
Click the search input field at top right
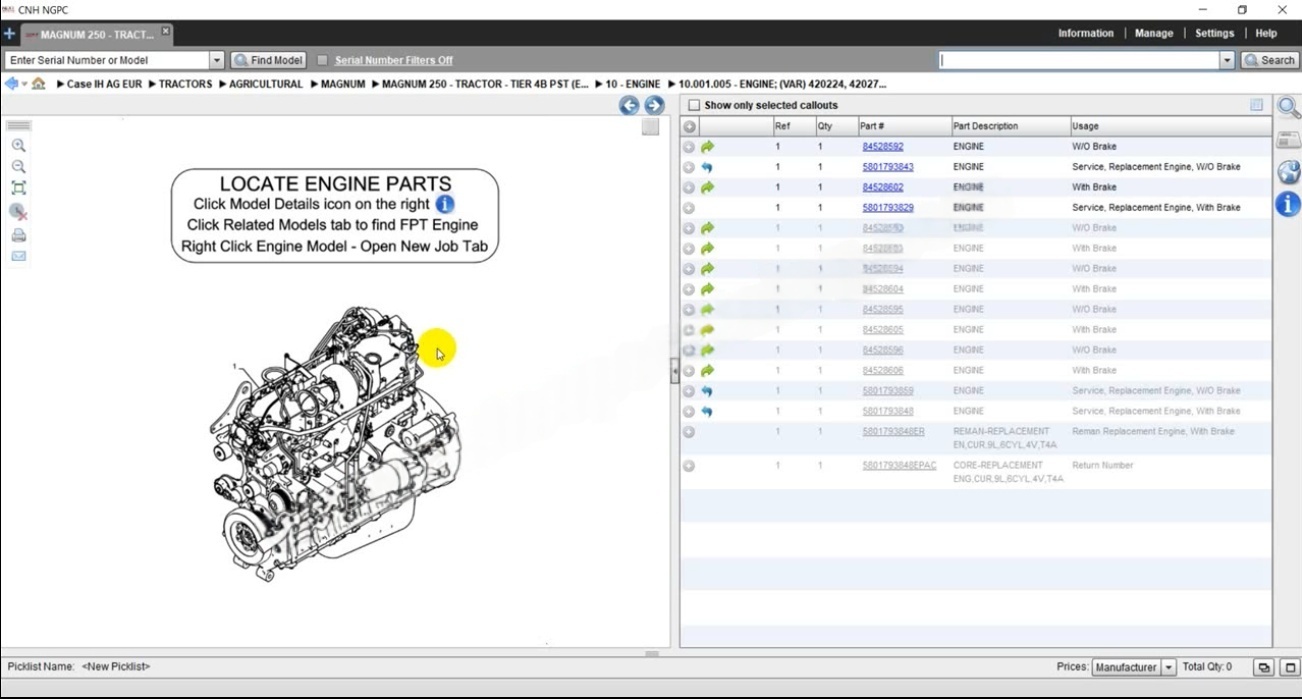click(x=1078, y=60)
